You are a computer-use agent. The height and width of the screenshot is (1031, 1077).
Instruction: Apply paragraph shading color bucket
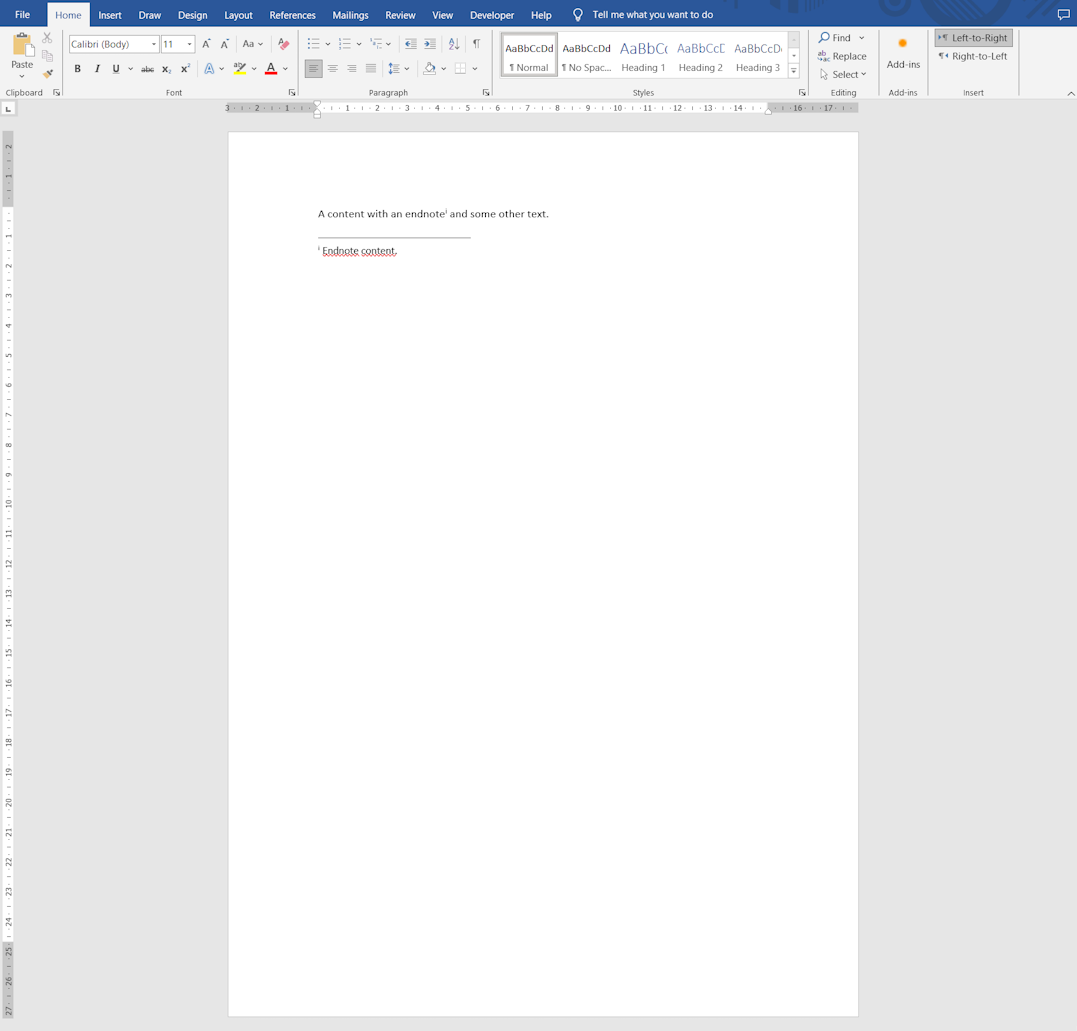tap(430, 69)
